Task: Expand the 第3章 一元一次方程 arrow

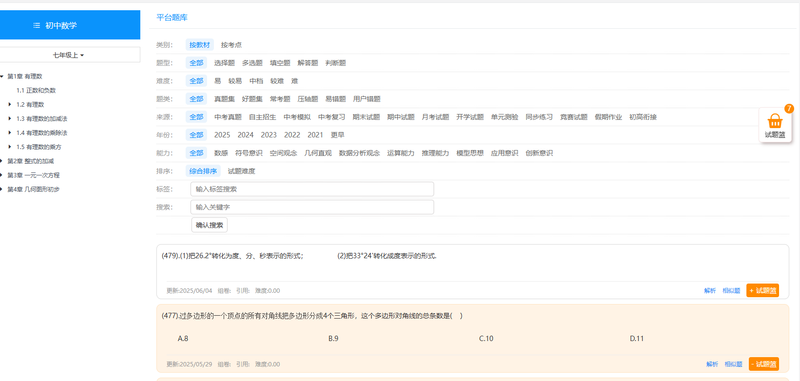Action: click(x=2, y=175)
